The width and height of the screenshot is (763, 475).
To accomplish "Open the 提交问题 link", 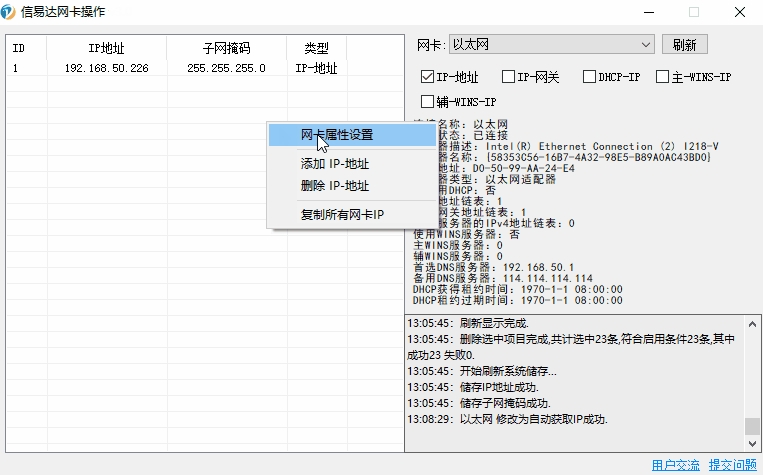I will click(733, 465).
